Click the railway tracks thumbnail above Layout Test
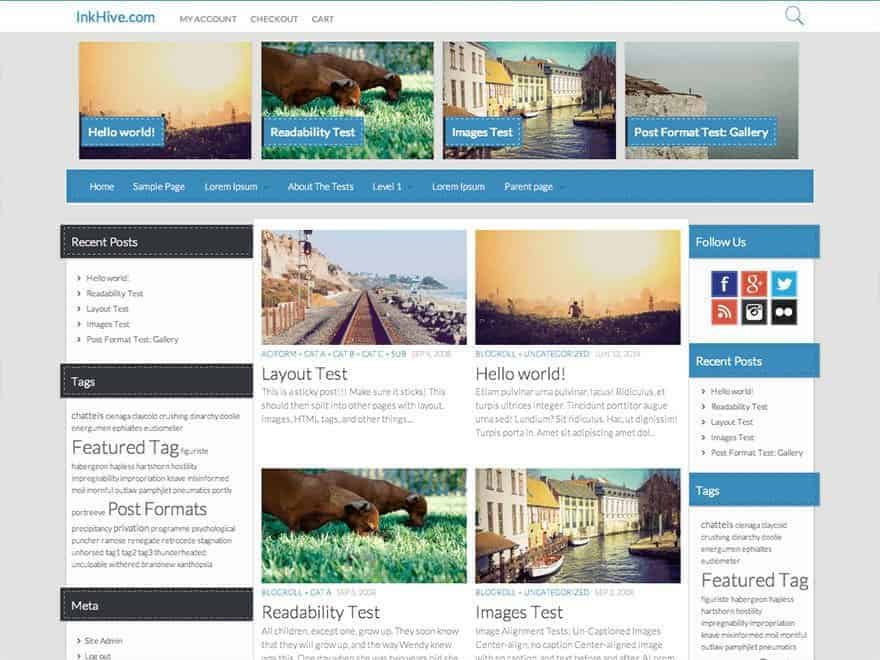The image size is (880, 660). click(x=364, y=287)
